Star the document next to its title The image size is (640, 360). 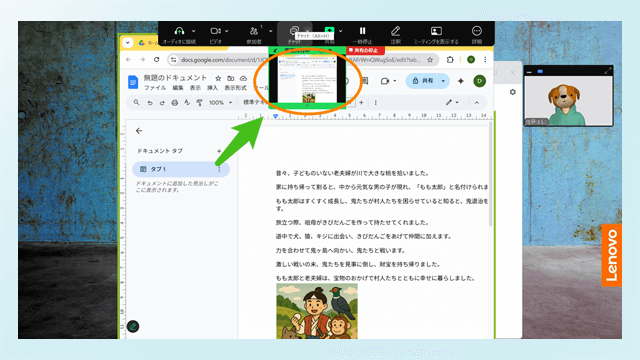tap(218, 78)
